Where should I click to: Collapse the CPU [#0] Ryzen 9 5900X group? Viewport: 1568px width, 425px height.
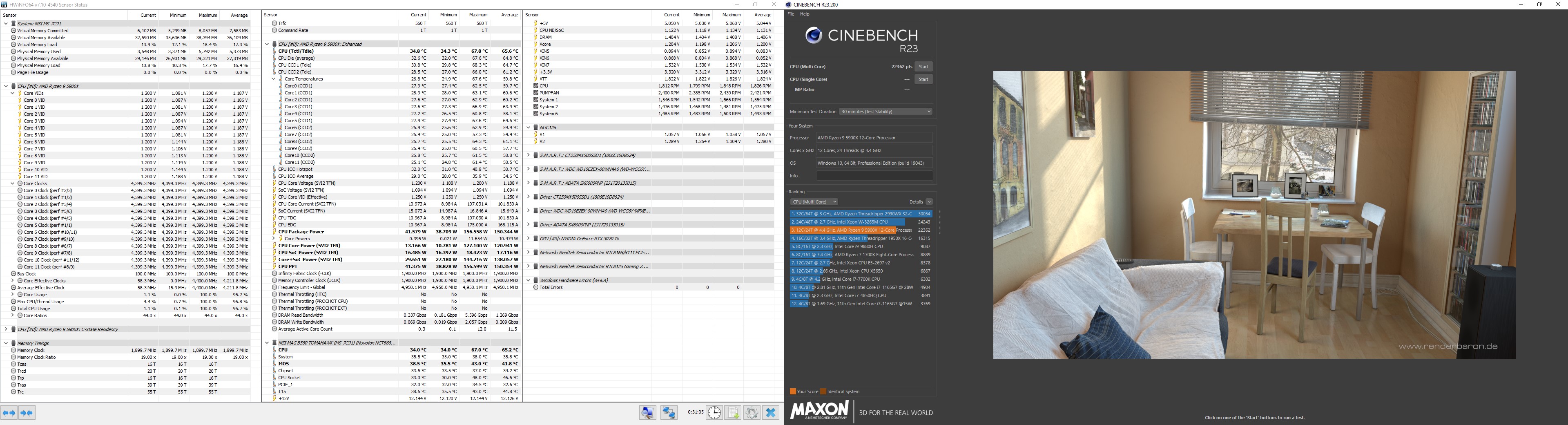pyautogui.click(x=6, y=87)
